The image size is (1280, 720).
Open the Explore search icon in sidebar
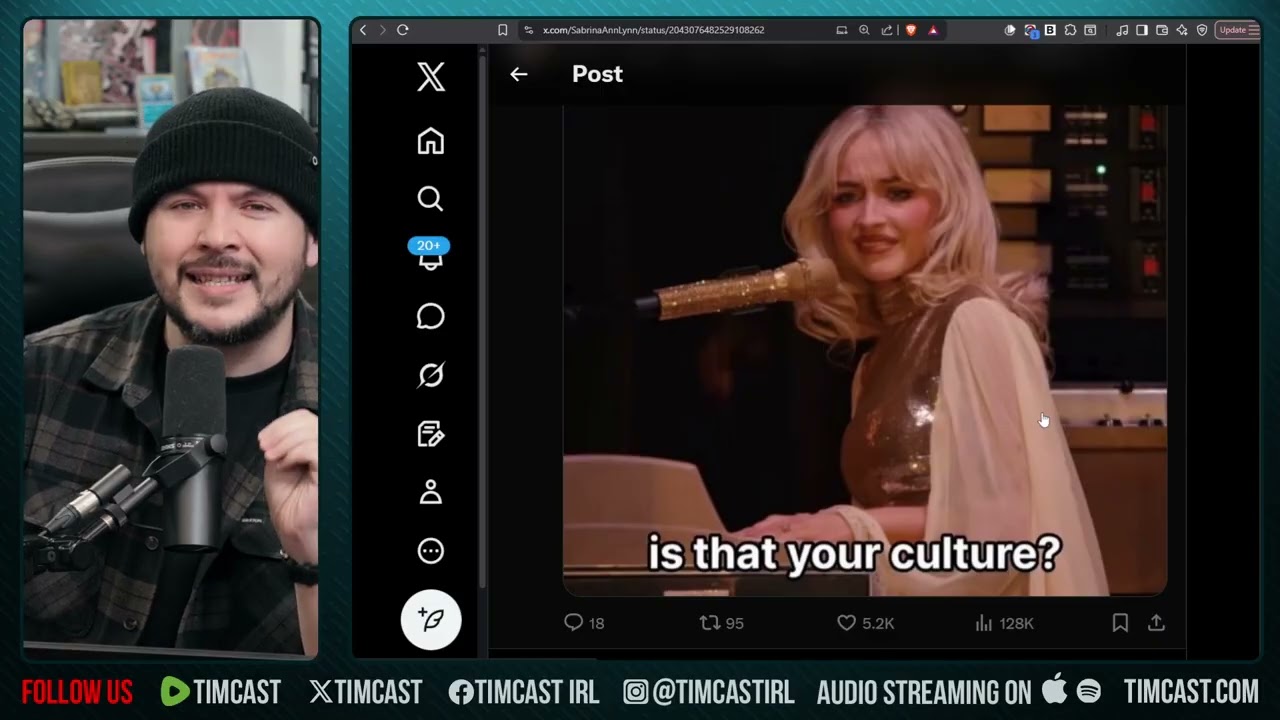430,199
